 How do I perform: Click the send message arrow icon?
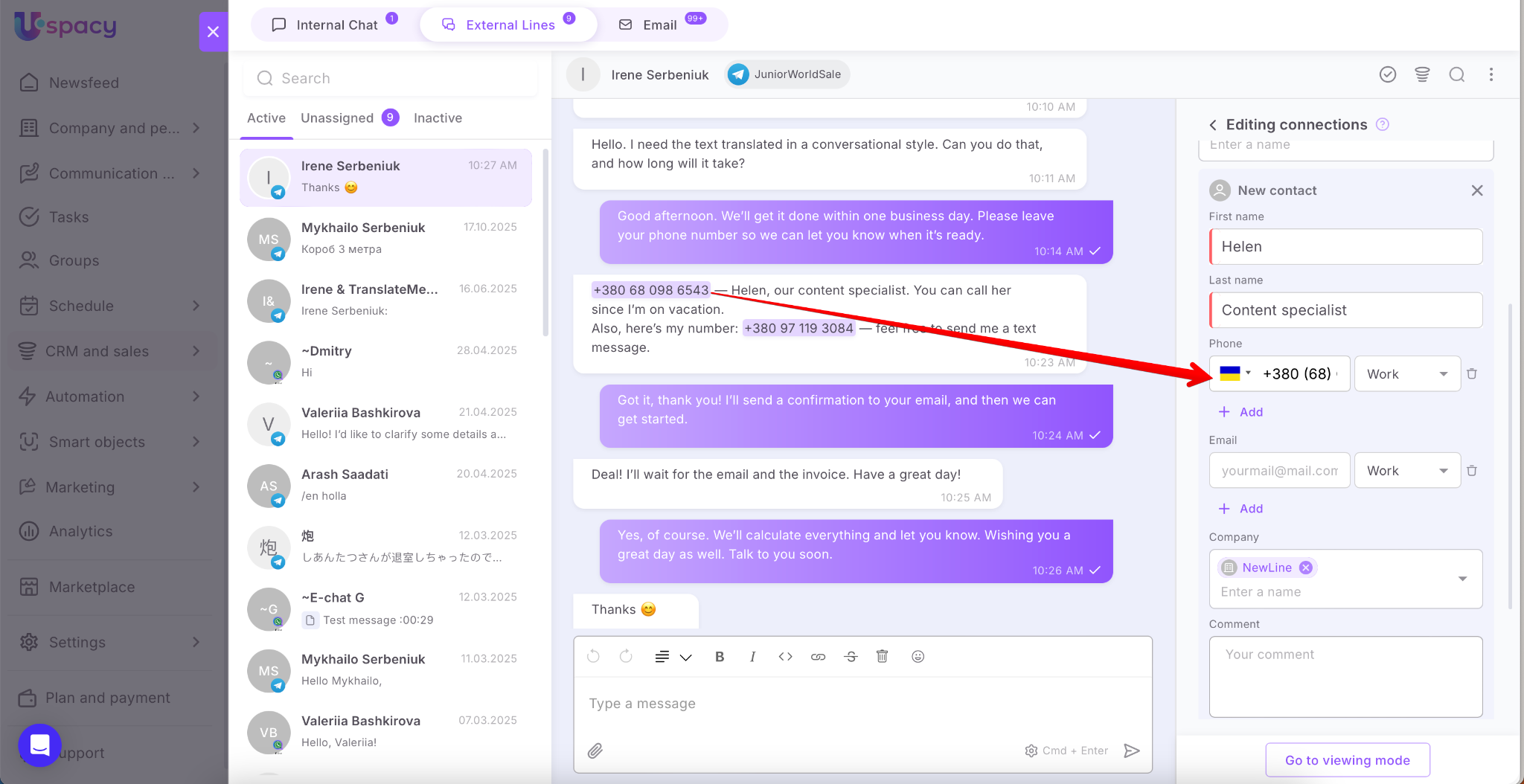(1131, 751)
